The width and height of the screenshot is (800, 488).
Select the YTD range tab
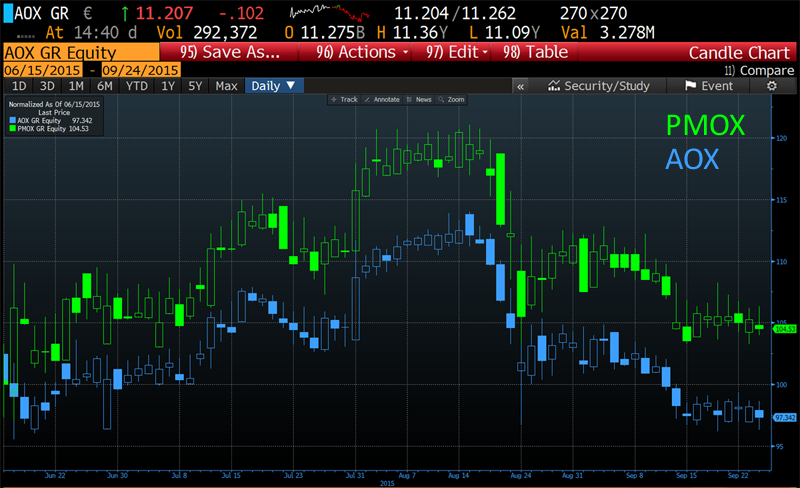pos(137,86)
